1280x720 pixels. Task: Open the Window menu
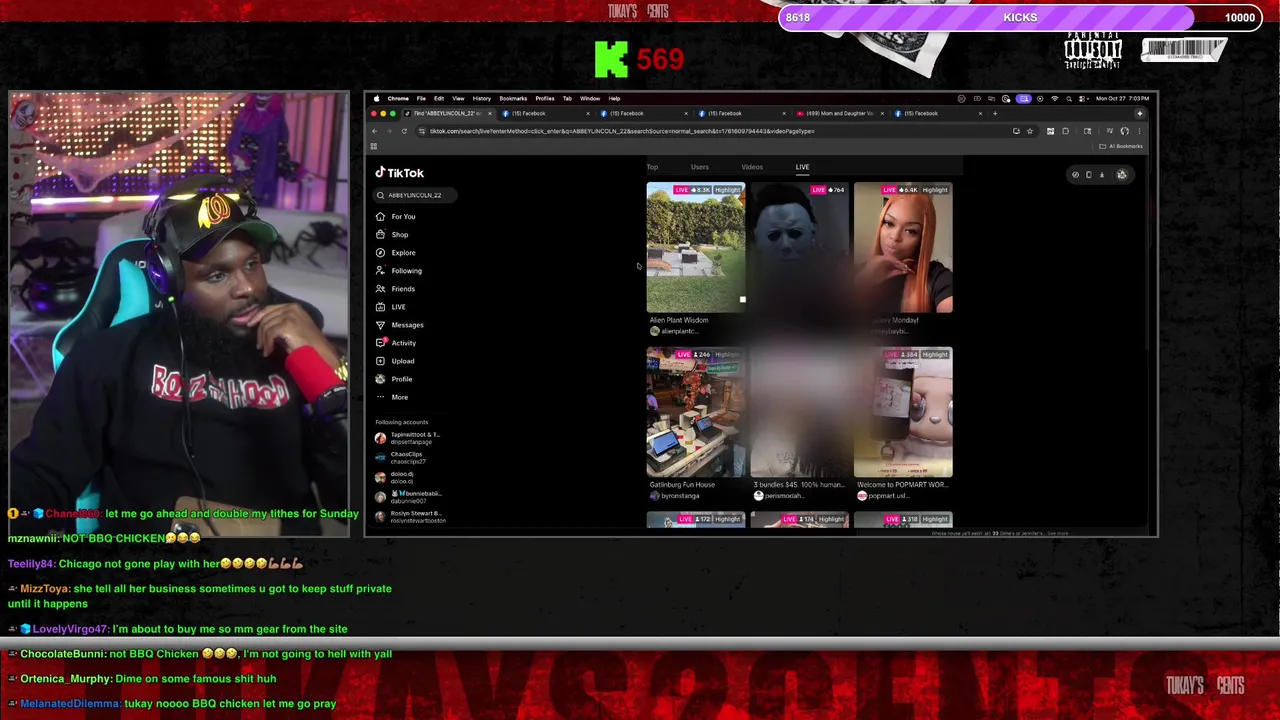pyautogui.click(x=590, y=98)
